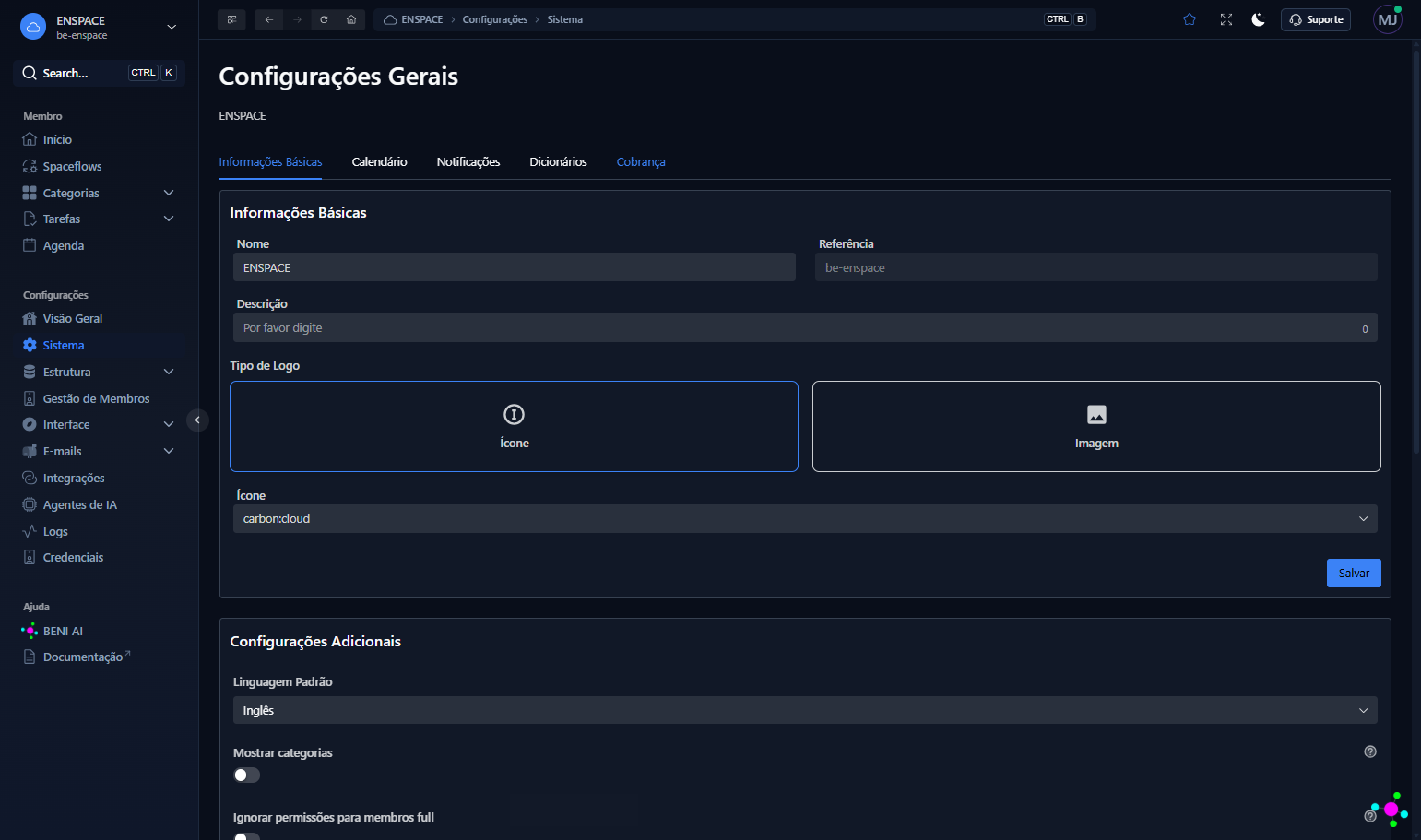
Task: Select the Imagem logo type card
Action: point(1096,426)
